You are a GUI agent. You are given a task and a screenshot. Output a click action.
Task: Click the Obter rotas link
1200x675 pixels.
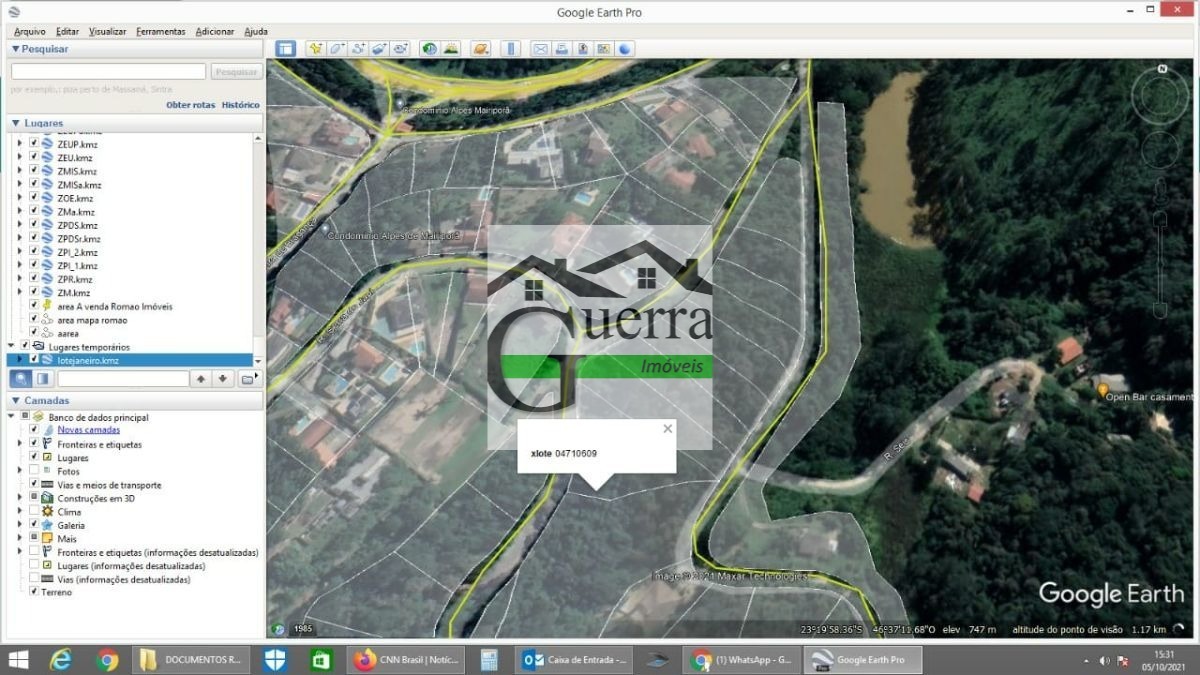190,105
